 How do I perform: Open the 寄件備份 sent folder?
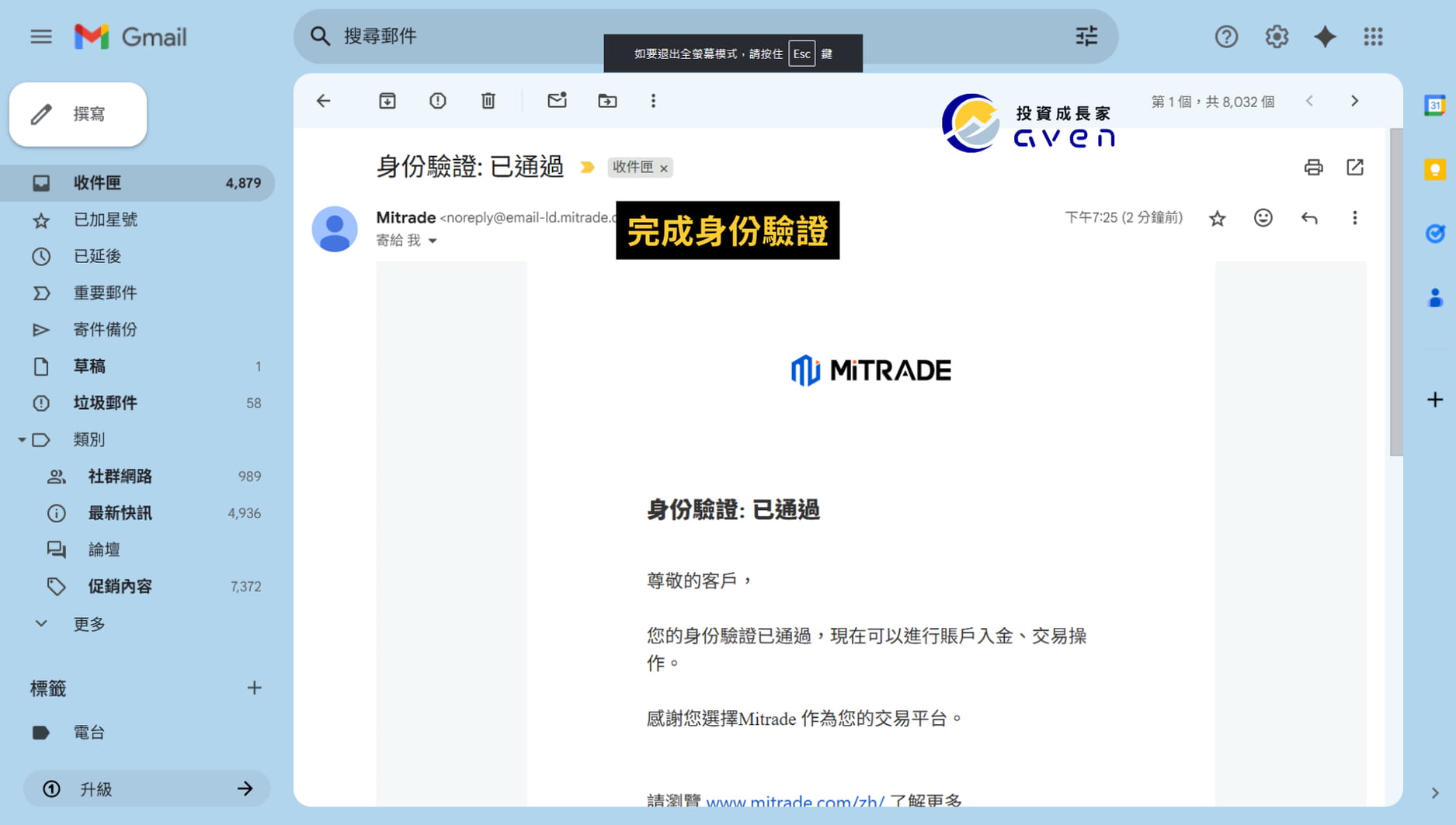click(137, 330)
